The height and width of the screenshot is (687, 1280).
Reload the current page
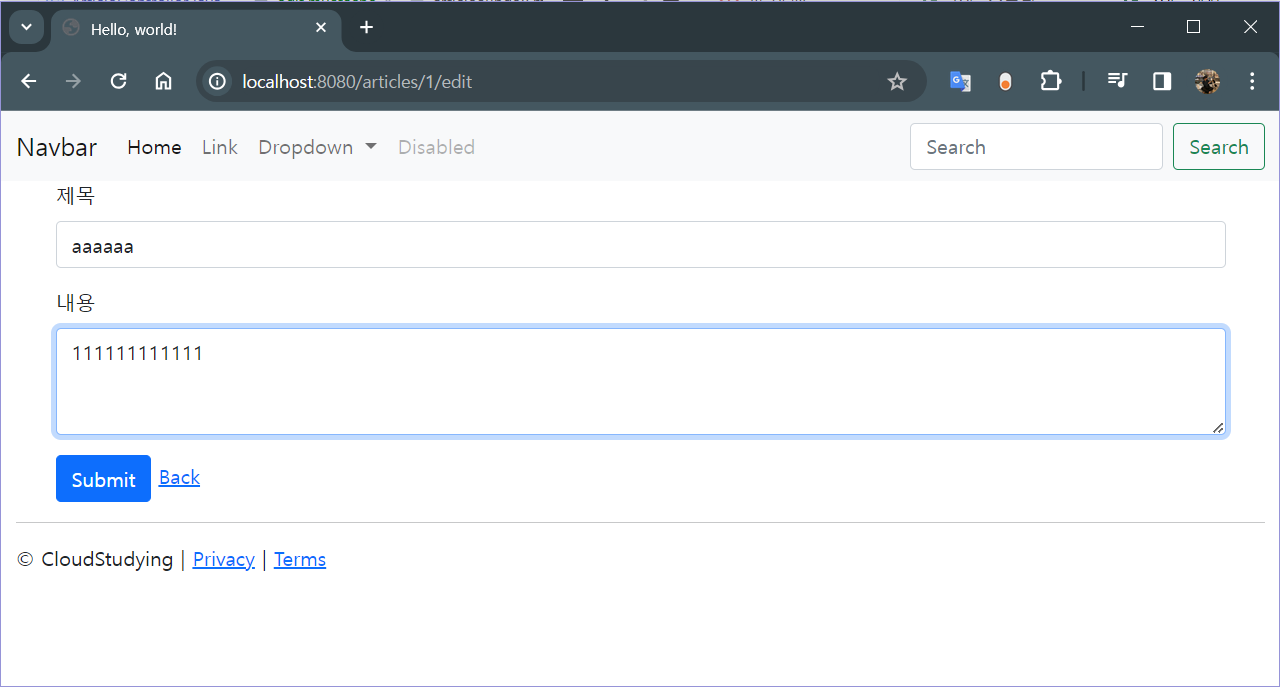pyautogui.click(x=118, y=81)
